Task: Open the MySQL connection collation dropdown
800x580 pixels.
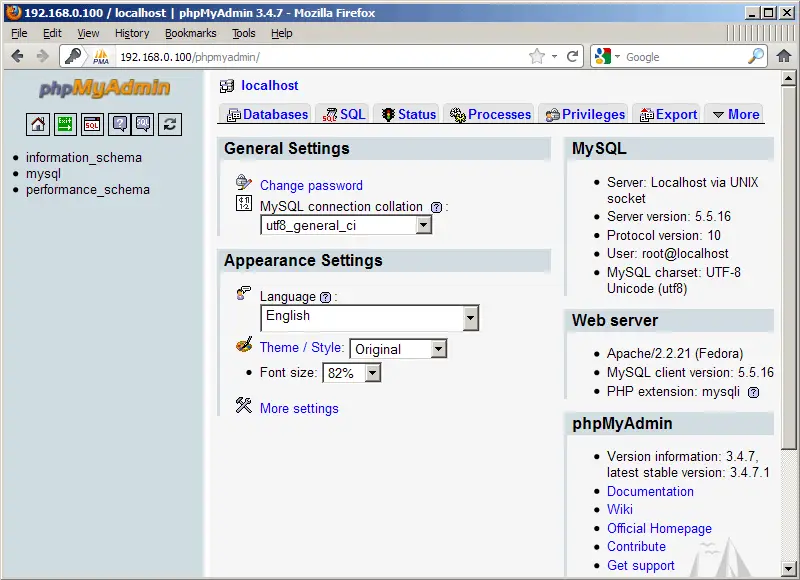Action: point(346,225)
